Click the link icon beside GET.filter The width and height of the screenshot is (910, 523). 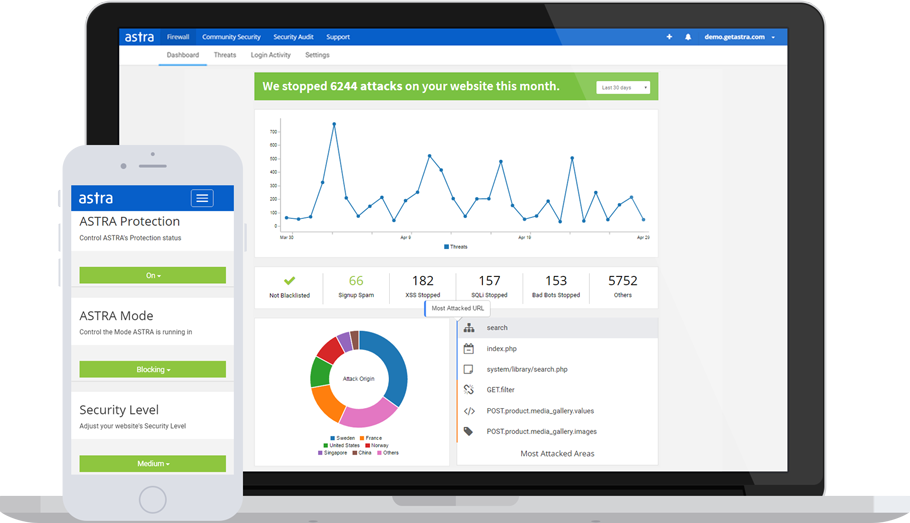pos(469,390)
